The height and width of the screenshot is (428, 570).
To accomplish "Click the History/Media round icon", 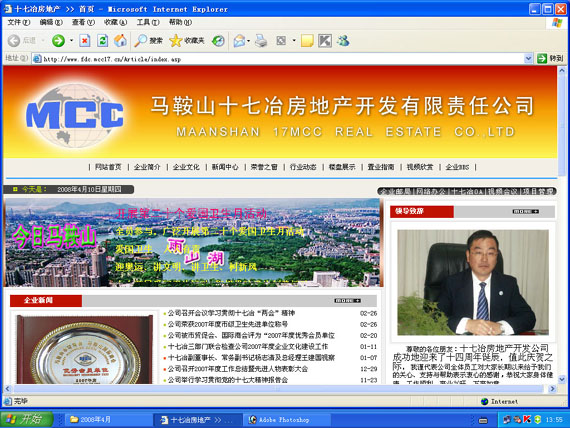I will click(x=218, y=40).
